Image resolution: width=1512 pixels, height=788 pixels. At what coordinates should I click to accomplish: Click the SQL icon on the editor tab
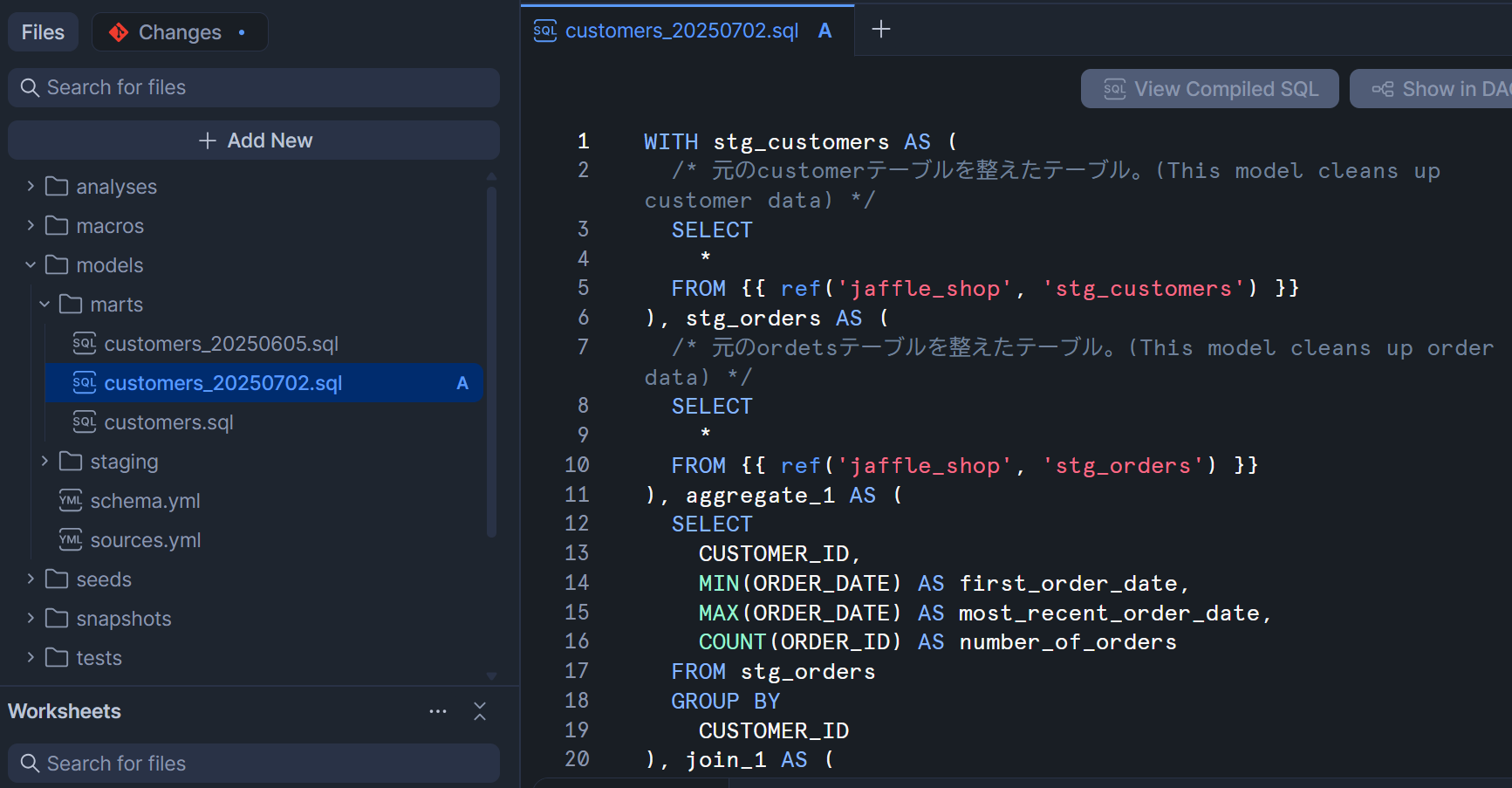point(545,31)
